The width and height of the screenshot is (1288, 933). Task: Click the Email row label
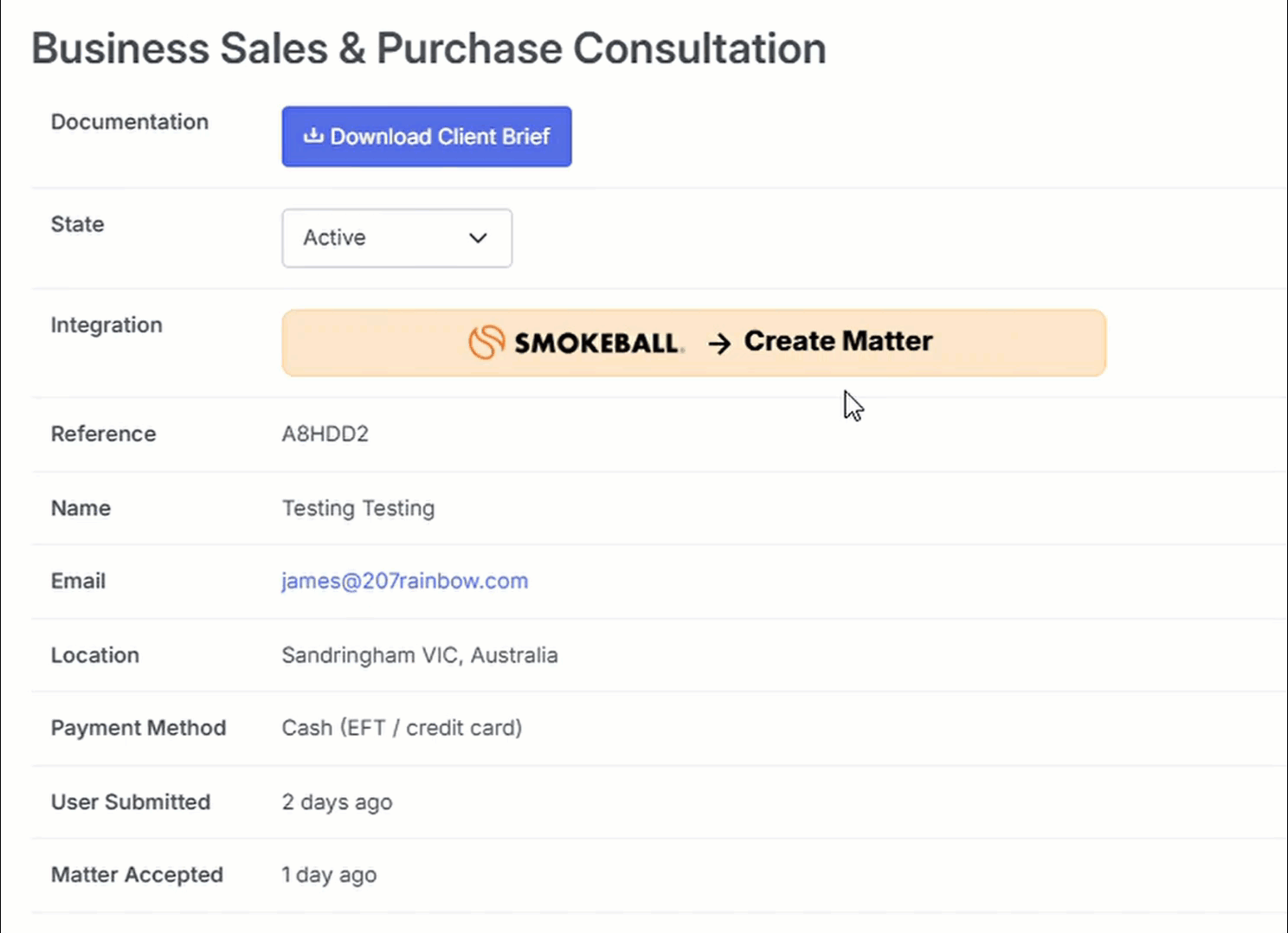(x=78, y=581)
